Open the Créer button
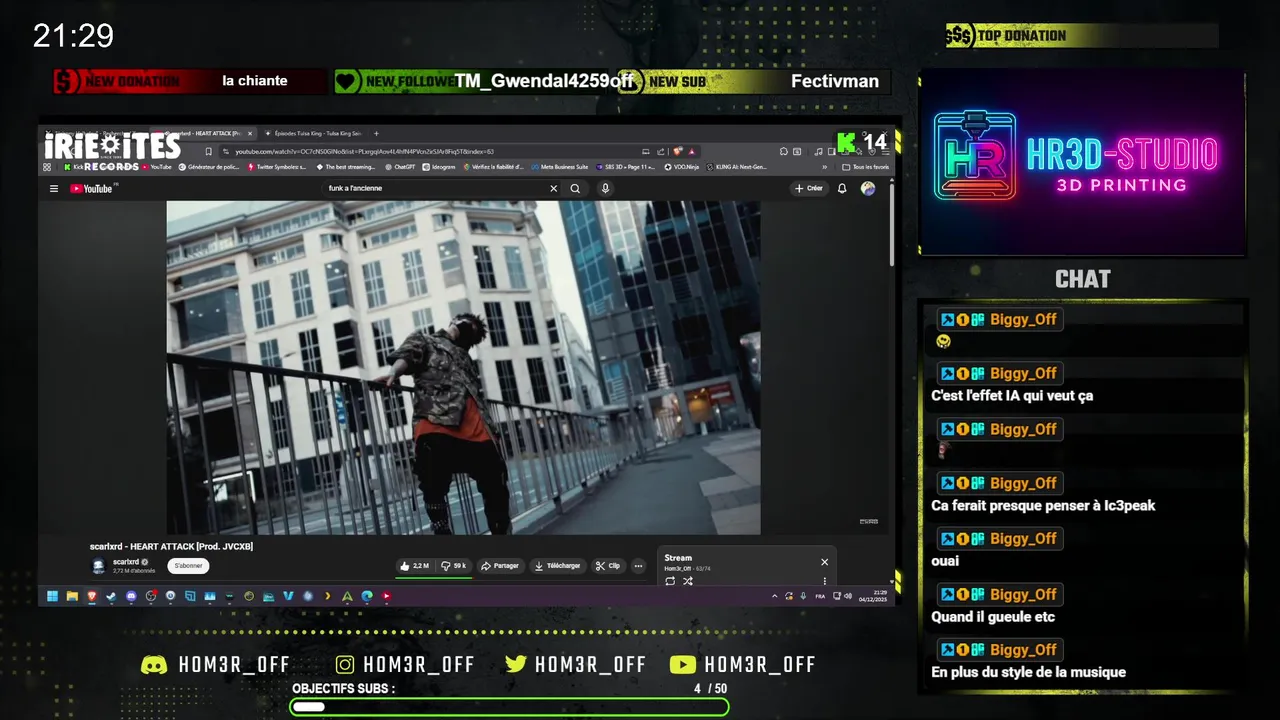This screenshot has height=720, width=1280. (x=809, y=188)
